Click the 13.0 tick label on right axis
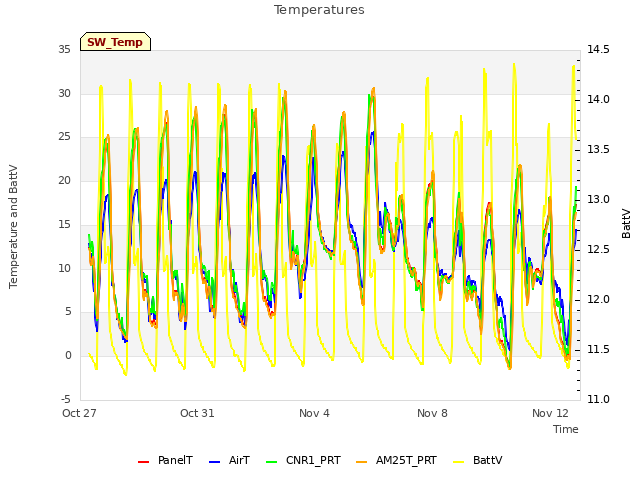The image size is (640, 480). tap(598, 199)
